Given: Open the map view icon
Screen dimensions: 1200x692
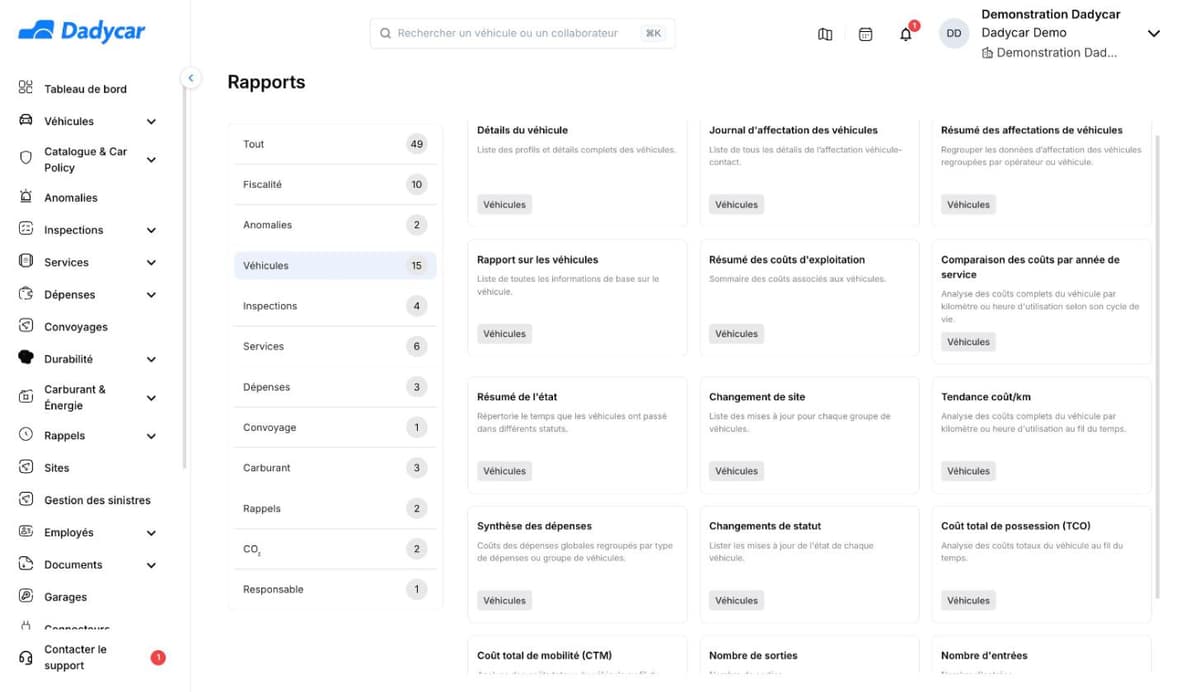Looking at the screenshot, I should [825, 34].
